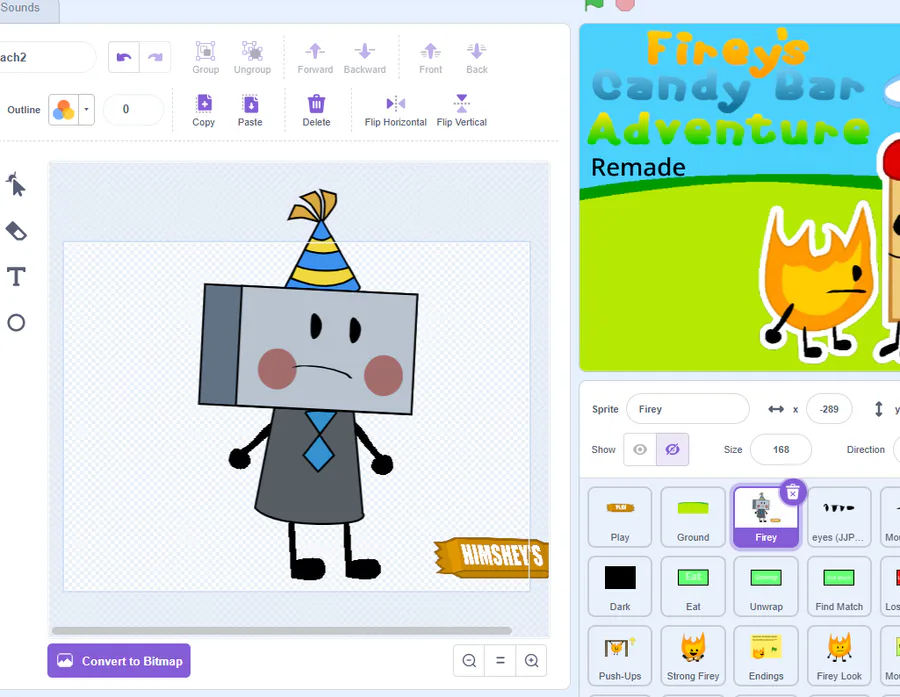Screen dimensions: 900x697
Task: Delete the Firey sprite via trash badge
Action: [x=793, y=493]
